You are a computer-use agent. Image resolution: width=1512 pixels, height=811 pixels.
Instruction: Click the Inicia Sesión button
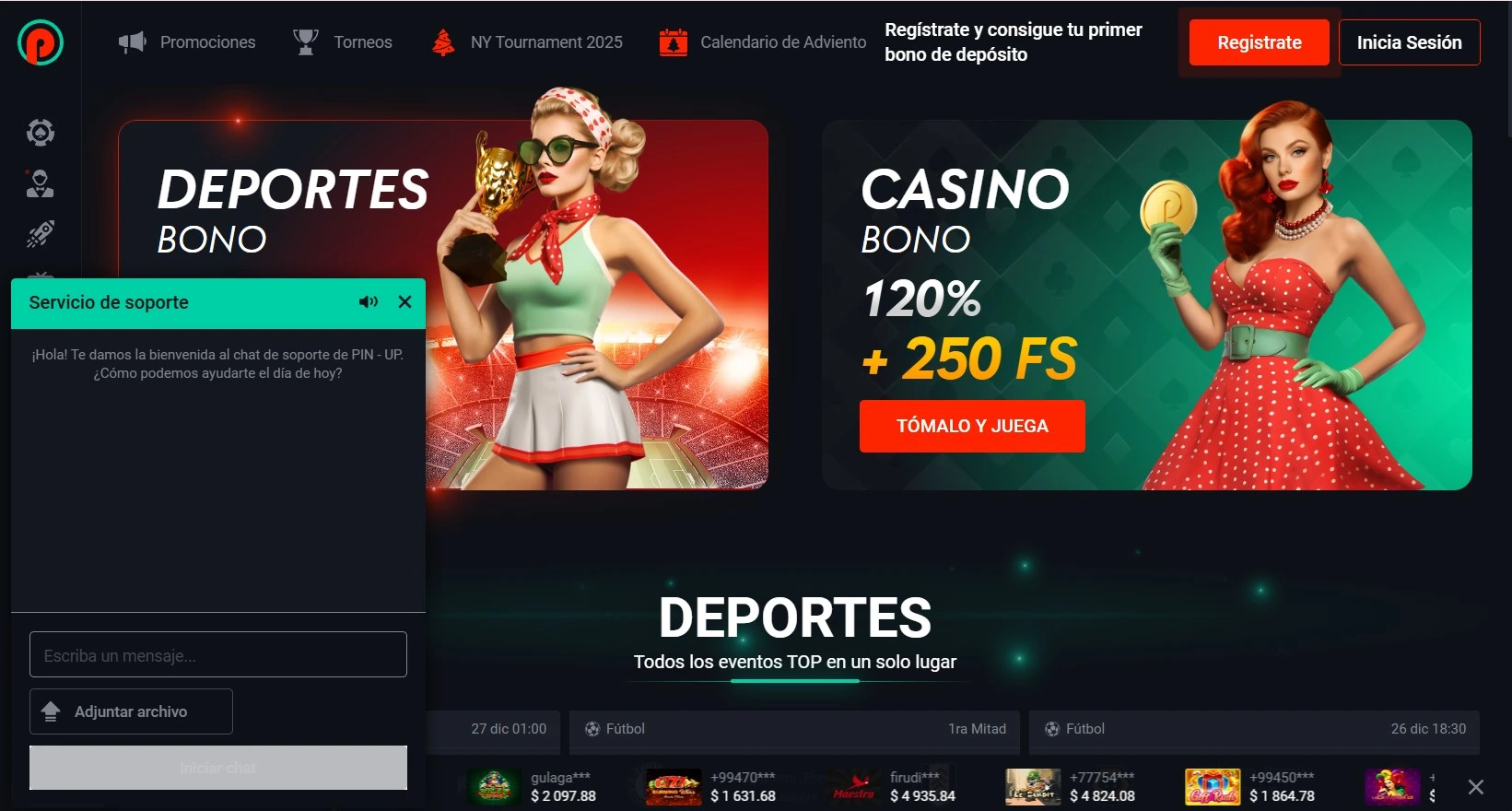(1409, 42)
